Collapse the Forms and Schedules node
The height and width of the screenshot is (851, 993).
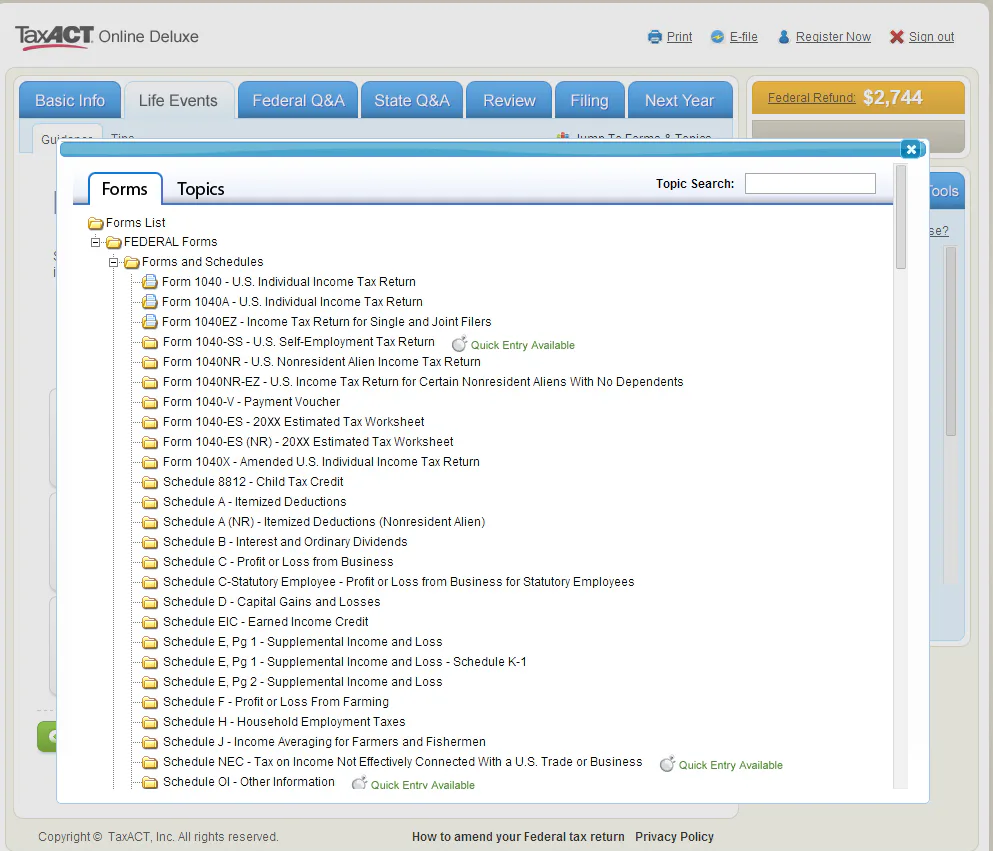click(x=113, y=262)
